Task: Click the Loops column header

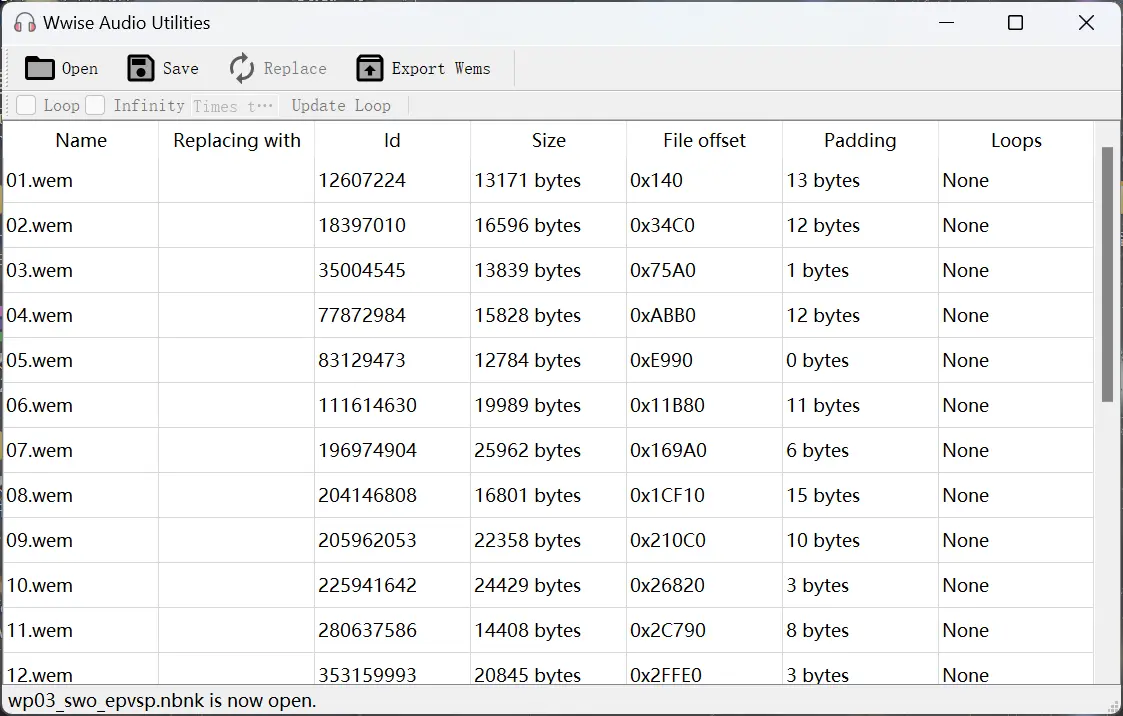Action: tap(1016, 141)
